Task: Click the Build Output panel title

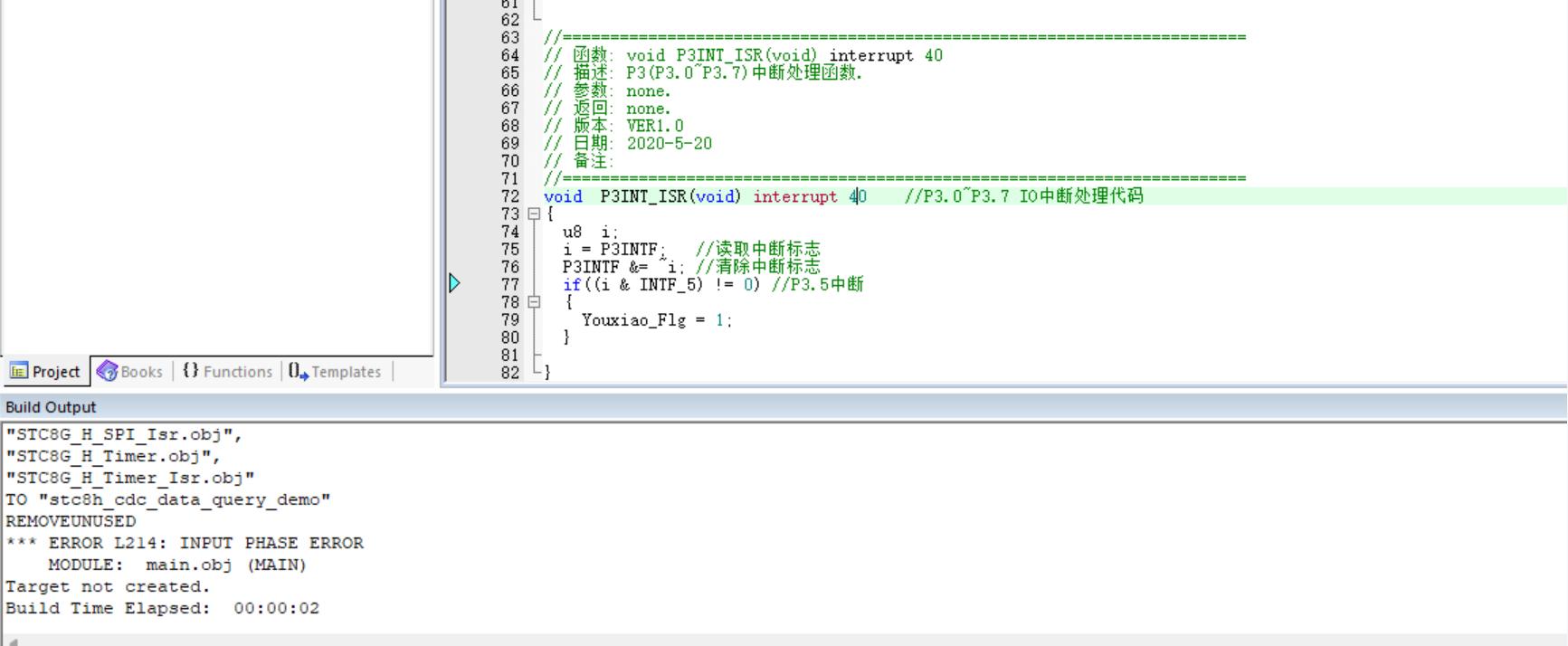Action: (51, 407)
